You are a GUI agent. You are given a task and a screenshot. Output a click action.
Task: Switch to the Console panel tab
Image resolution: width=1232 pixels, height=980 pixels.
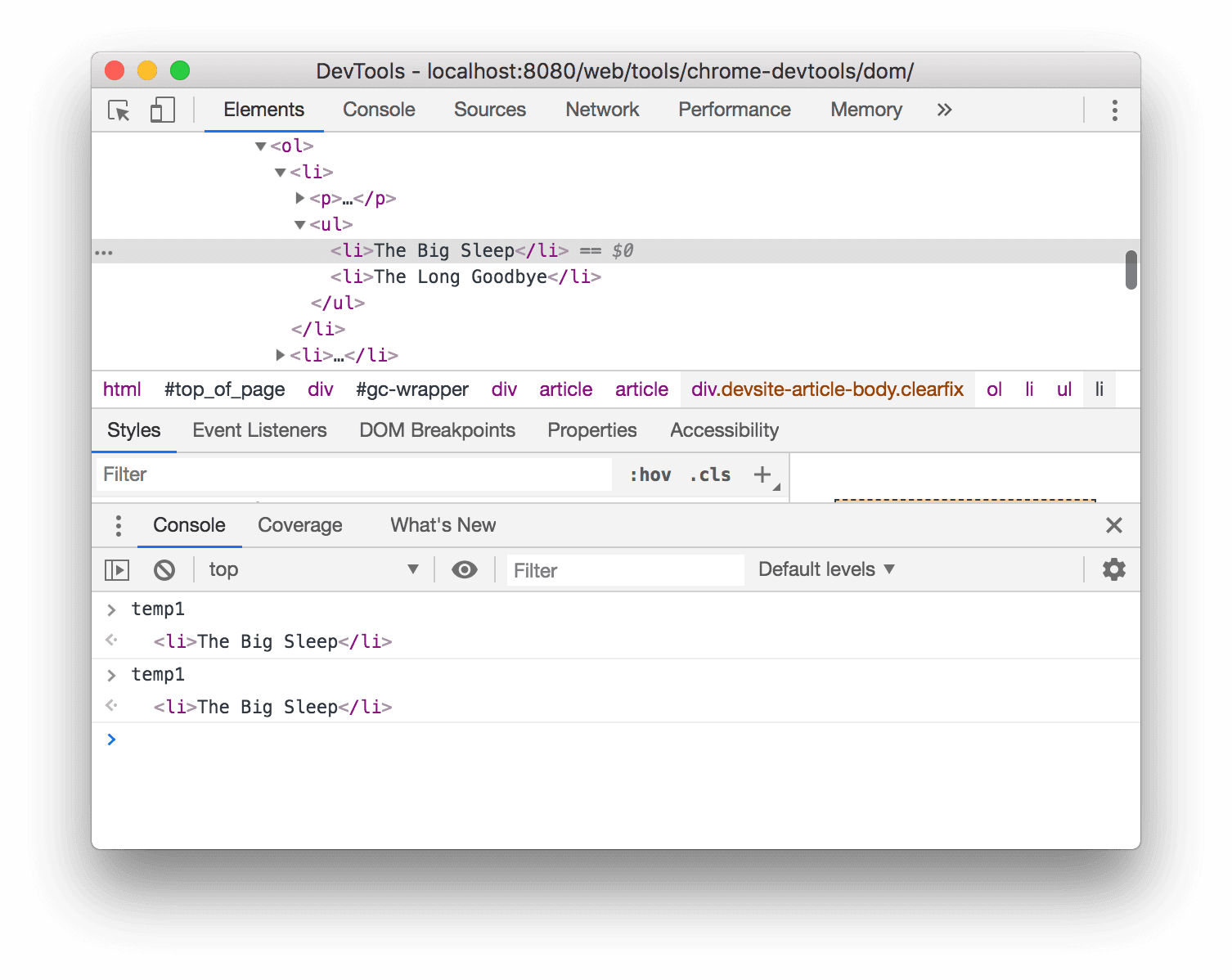click(379, 110)
